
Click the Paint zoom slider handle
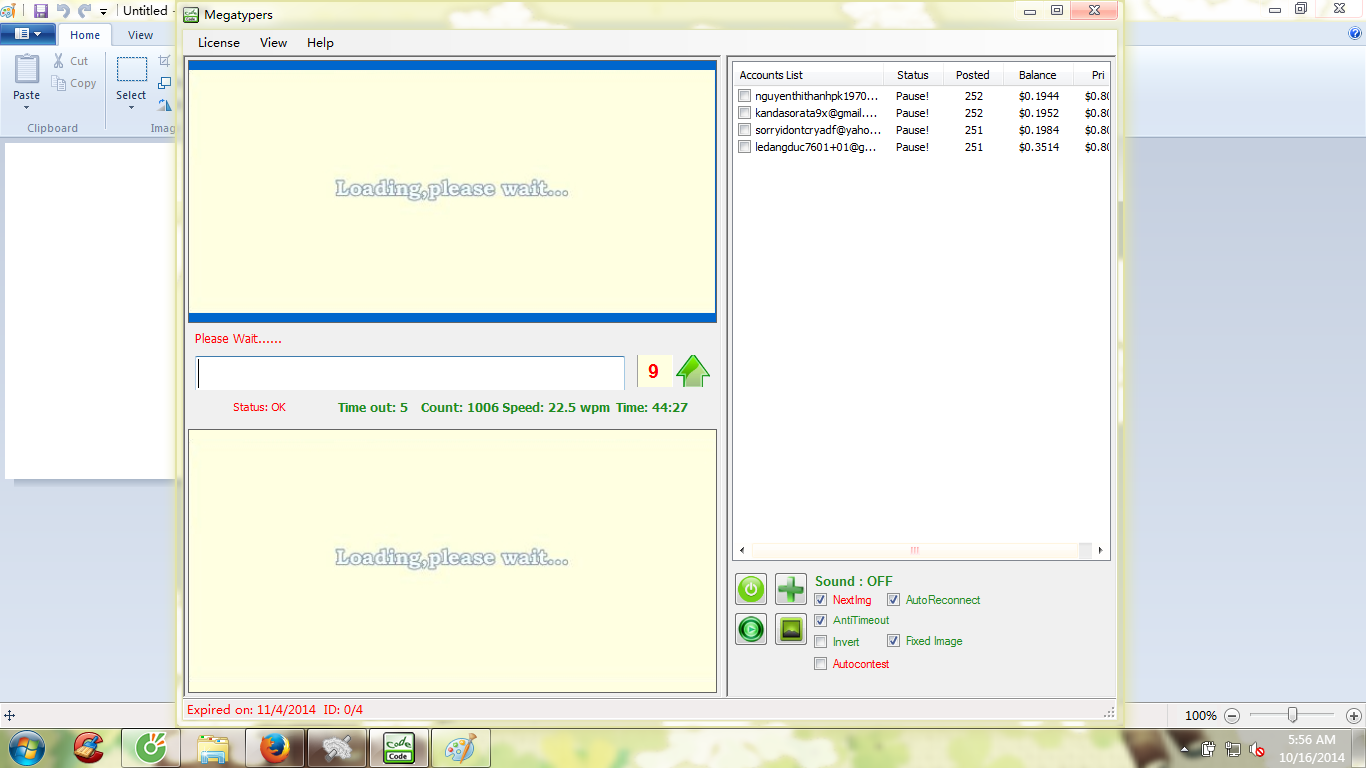1293,715
